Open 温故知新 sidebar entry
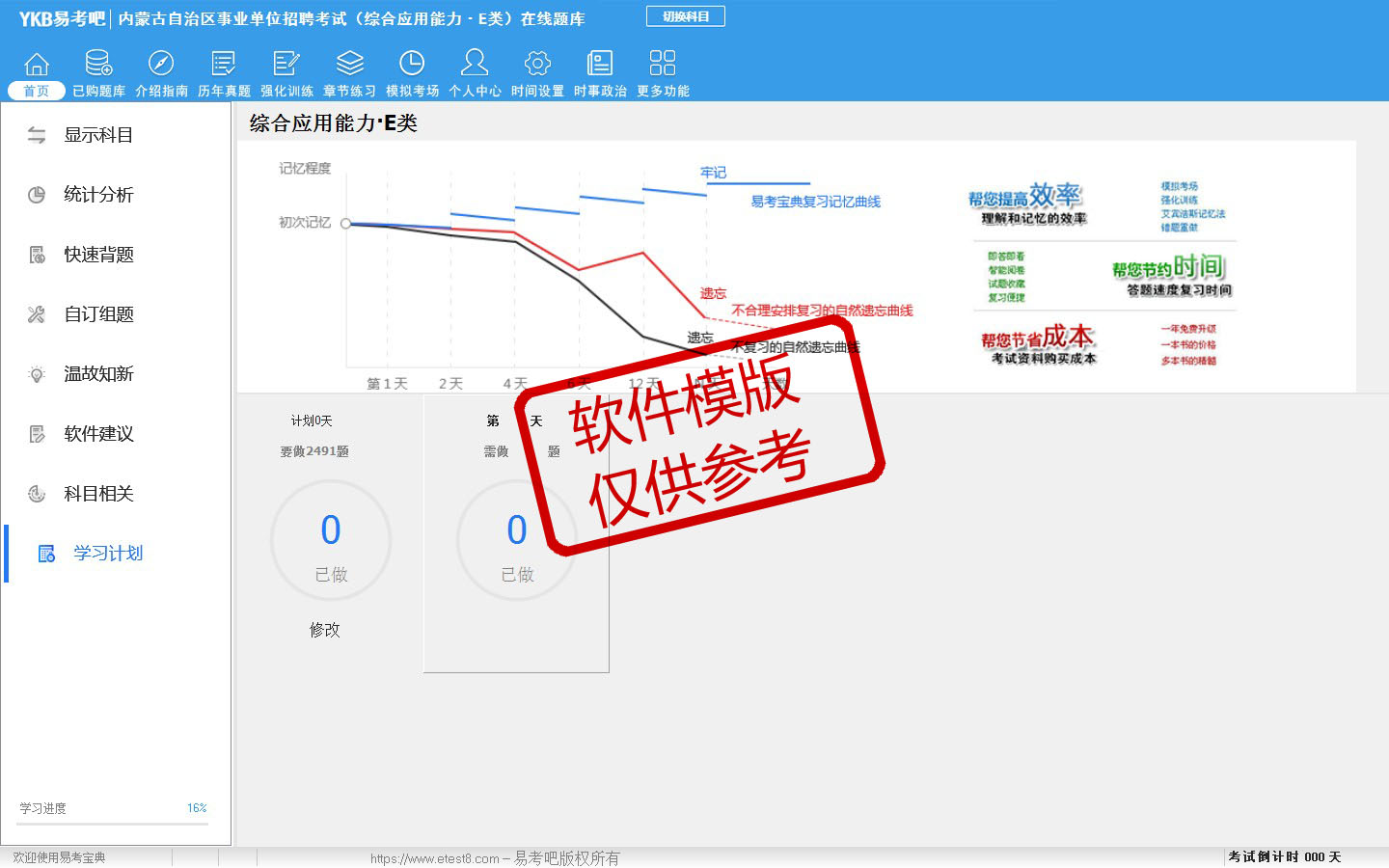 pos(97,374)
